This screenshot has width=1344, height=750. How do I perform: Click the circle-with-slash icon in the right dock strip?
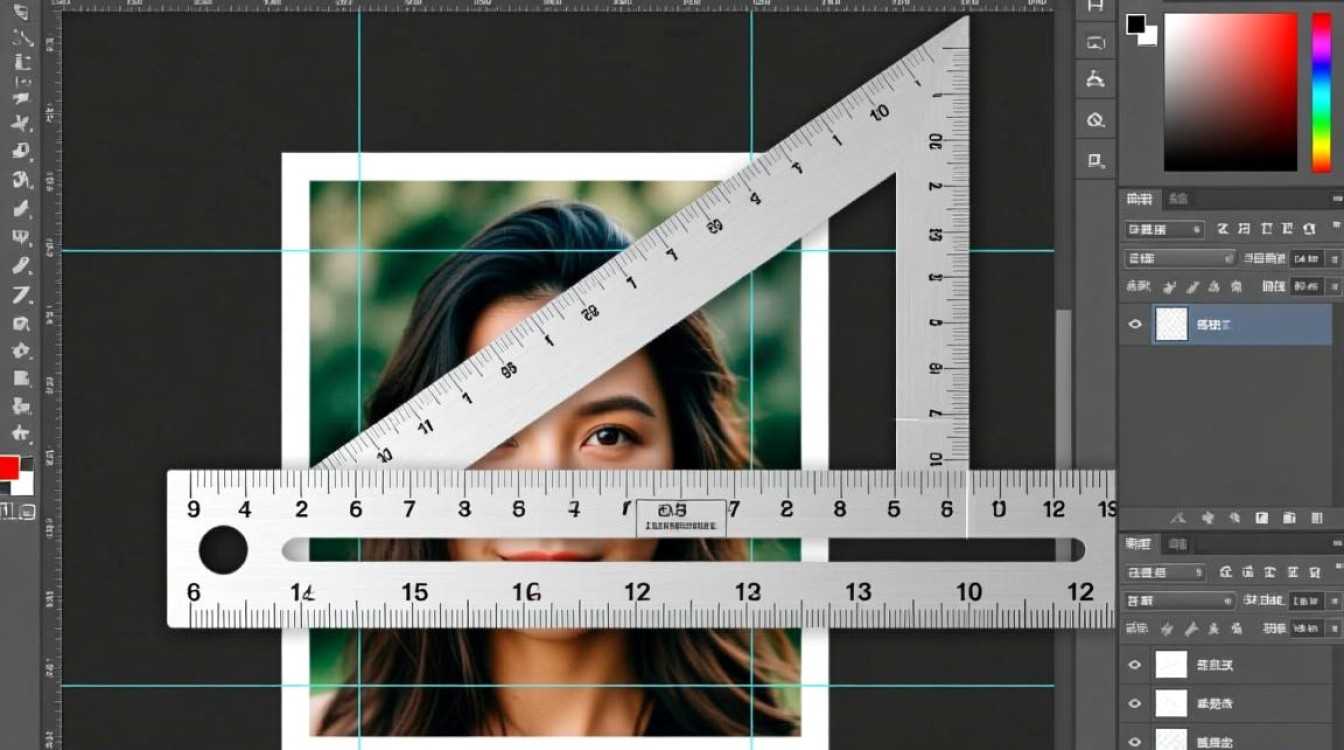tap(1095, 121)
